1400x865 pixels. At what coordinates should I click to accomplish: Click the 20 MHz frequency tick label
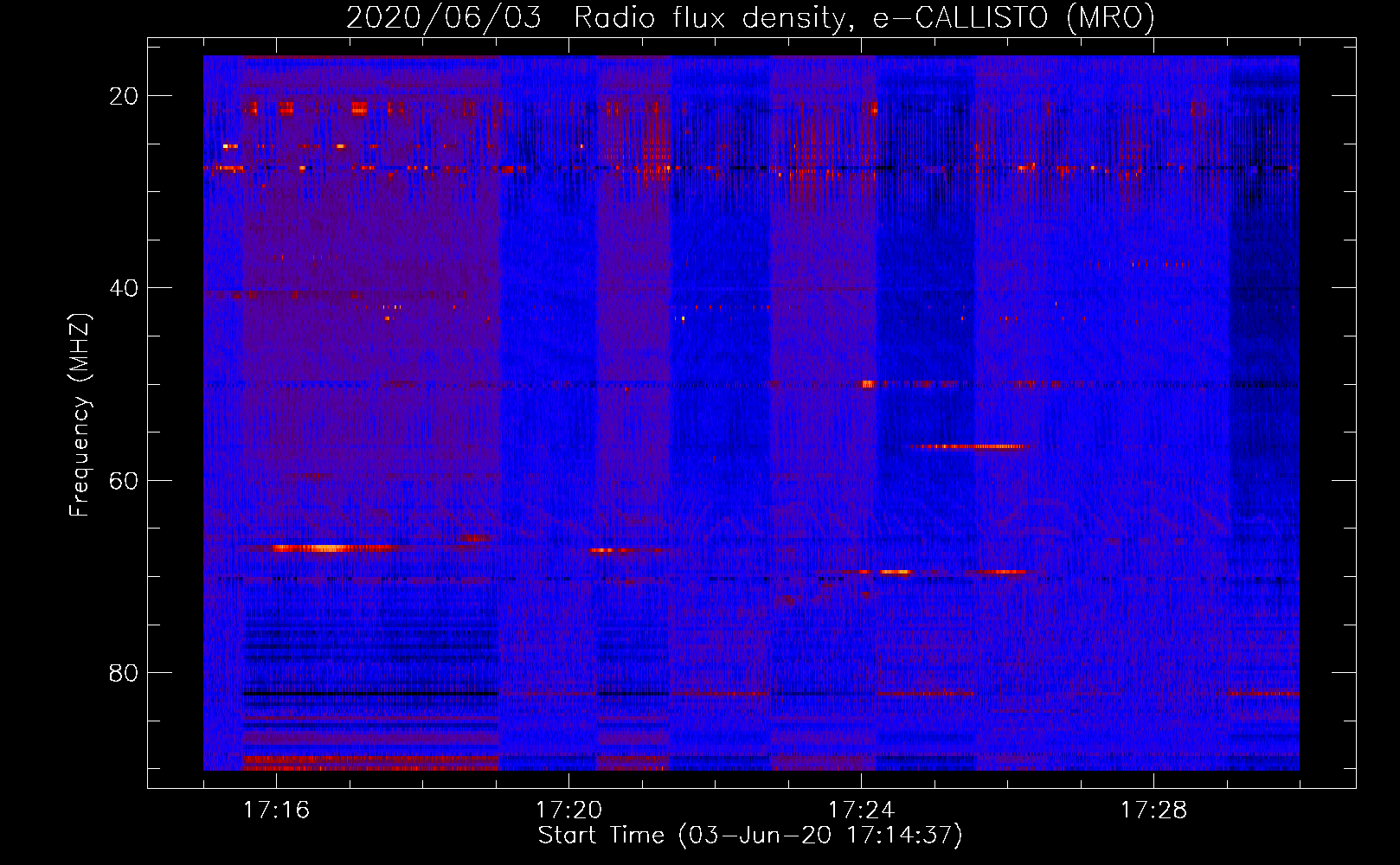[125, 96]
